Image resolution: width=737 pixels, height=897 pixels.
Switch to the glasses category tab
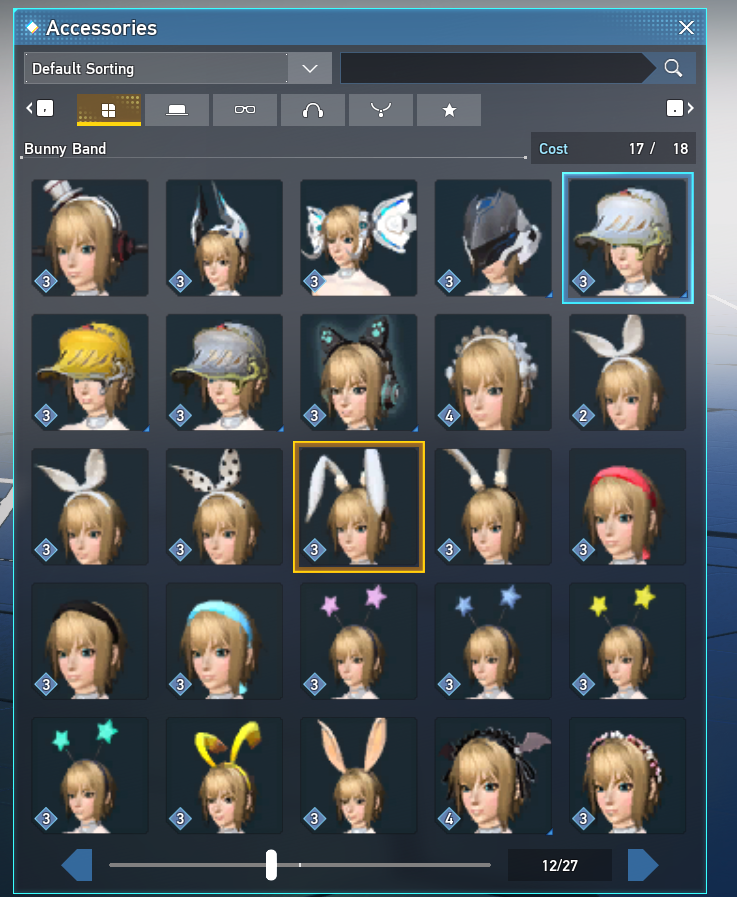click(x=245, y=110)
